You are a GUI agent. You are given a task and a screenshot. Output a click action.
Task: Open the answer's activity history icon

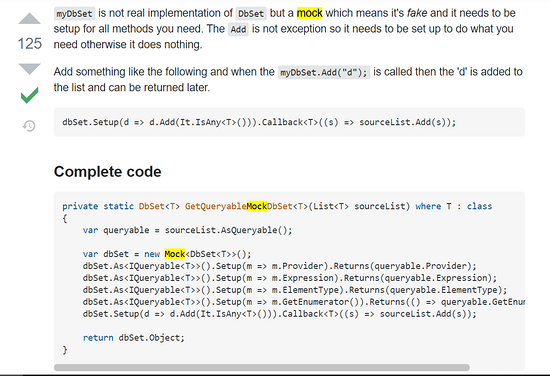pyautogui.click(x=29, y=126)
